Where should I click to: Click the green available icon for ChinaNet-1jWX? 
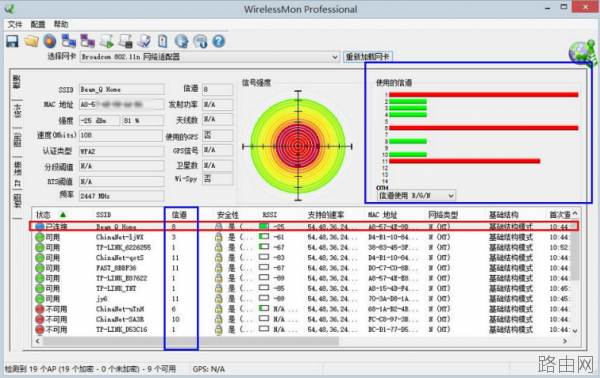(39, 237)
